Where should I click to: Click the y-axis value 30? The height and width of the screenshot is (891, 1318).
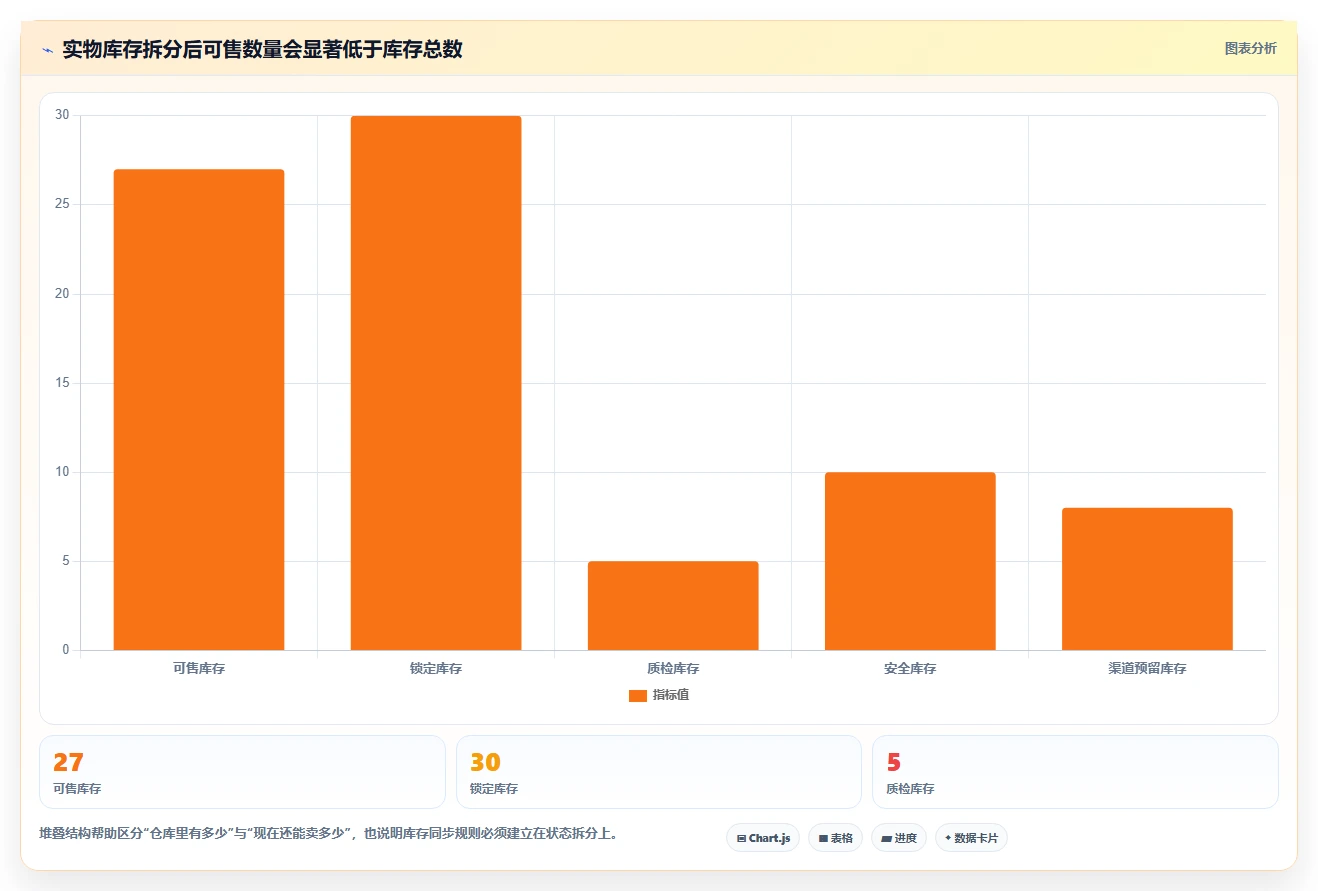click(x=62, y=115)
